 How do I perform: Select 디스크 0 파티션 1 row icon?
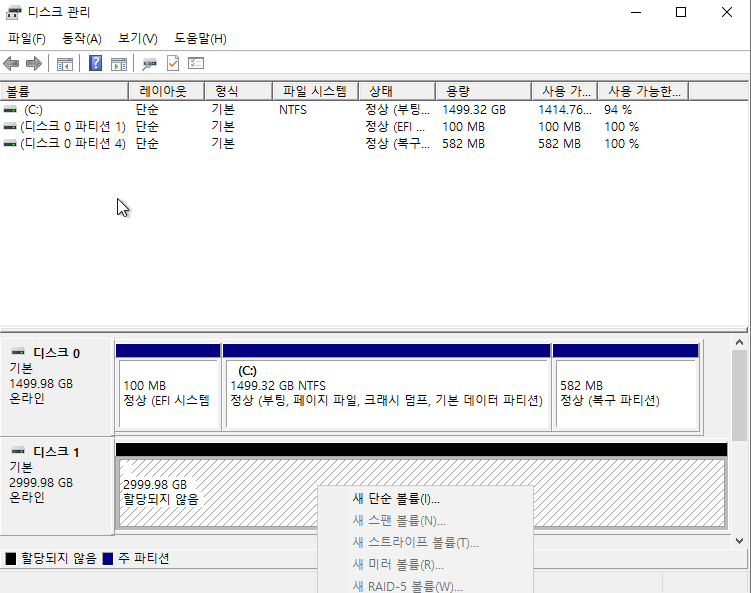10,126
